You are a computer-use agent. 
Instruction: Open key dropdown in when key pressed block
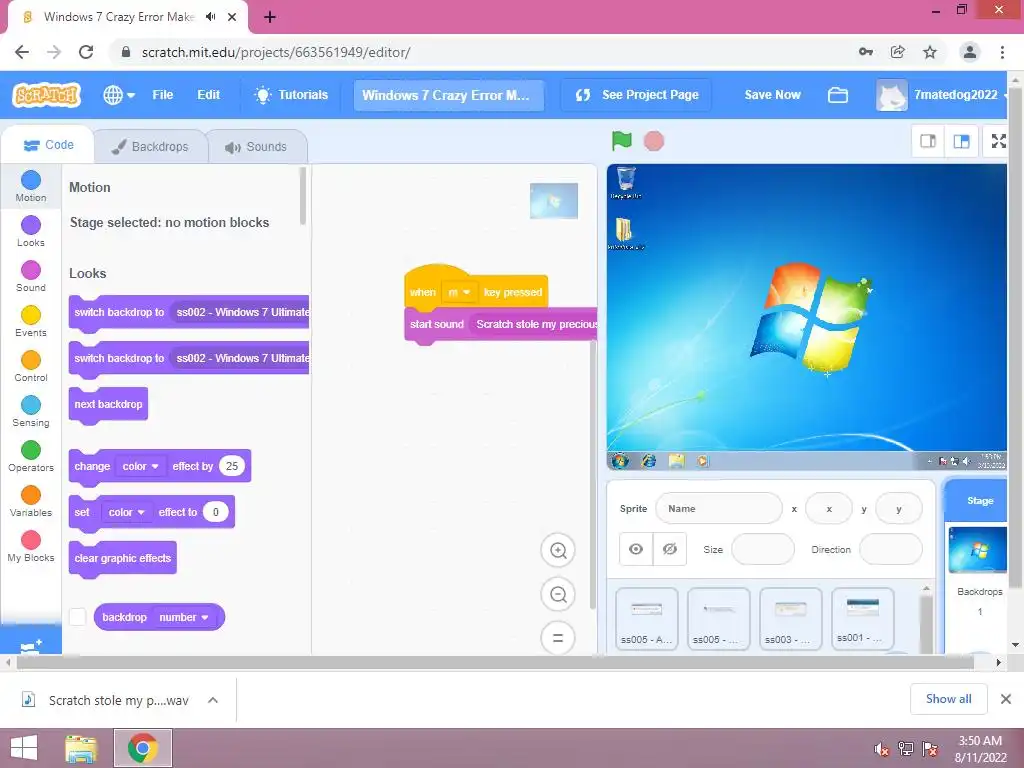pos(459,292)
